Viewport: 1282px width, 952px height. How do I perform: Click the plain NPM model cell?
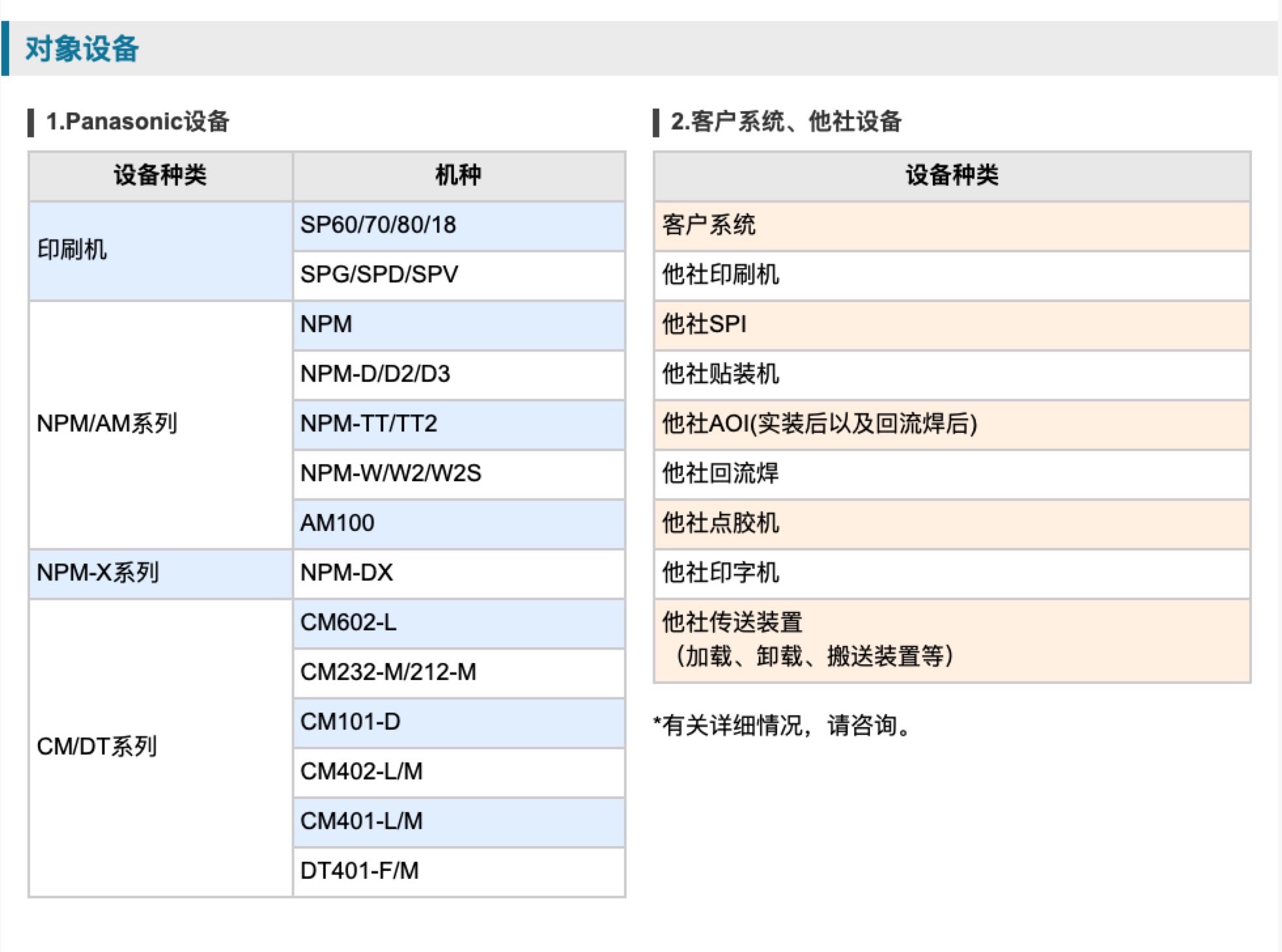click(459, 325)
